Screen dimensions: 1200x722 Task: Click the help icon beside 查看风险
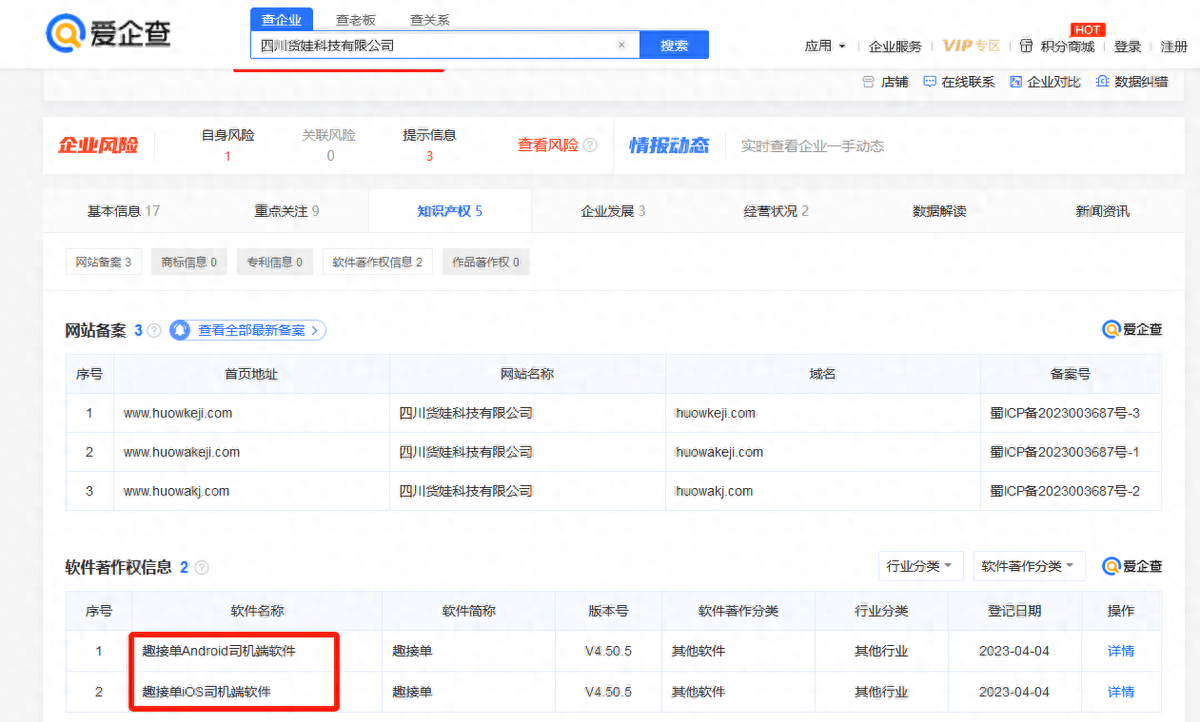590,145
